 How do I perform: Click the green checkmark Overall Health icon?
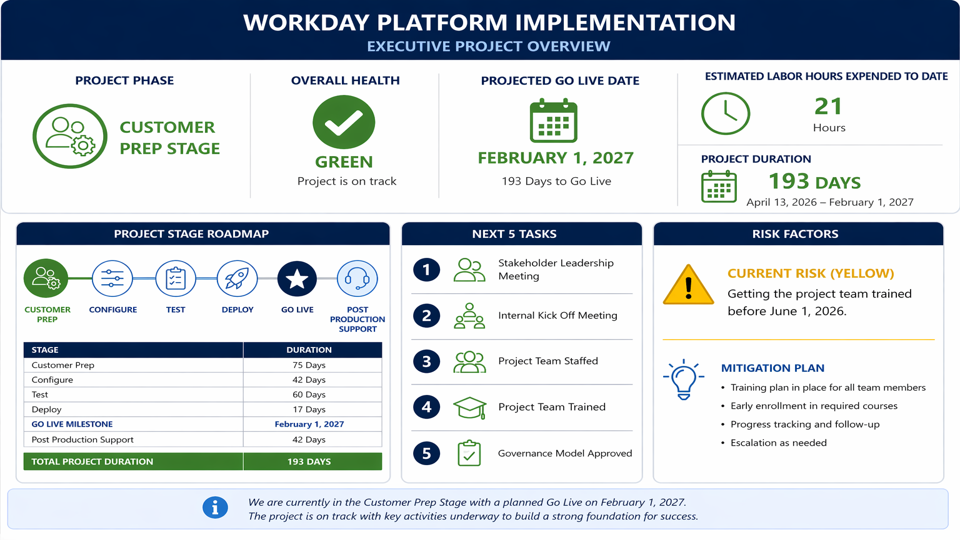[344, 122]
